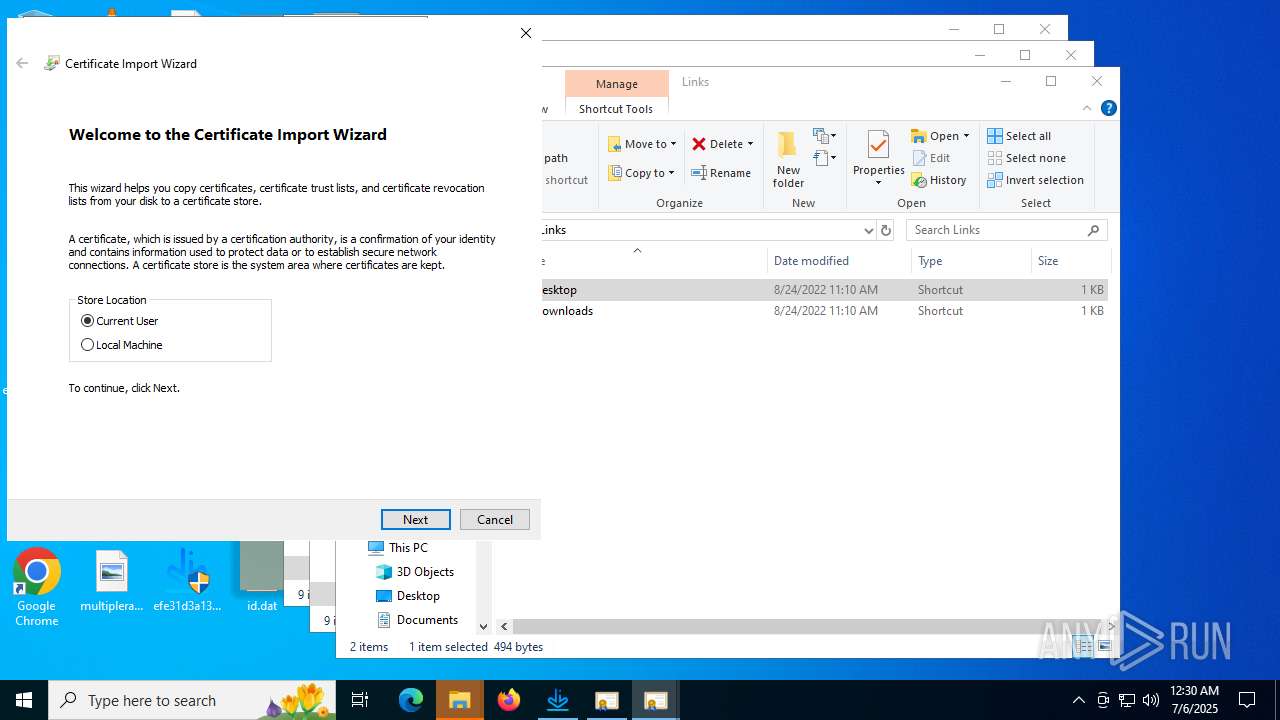The width and height of the screenshot is (1280, 720).
Task: Go back using the wizard back arrow
Action: tap(22, 63)
